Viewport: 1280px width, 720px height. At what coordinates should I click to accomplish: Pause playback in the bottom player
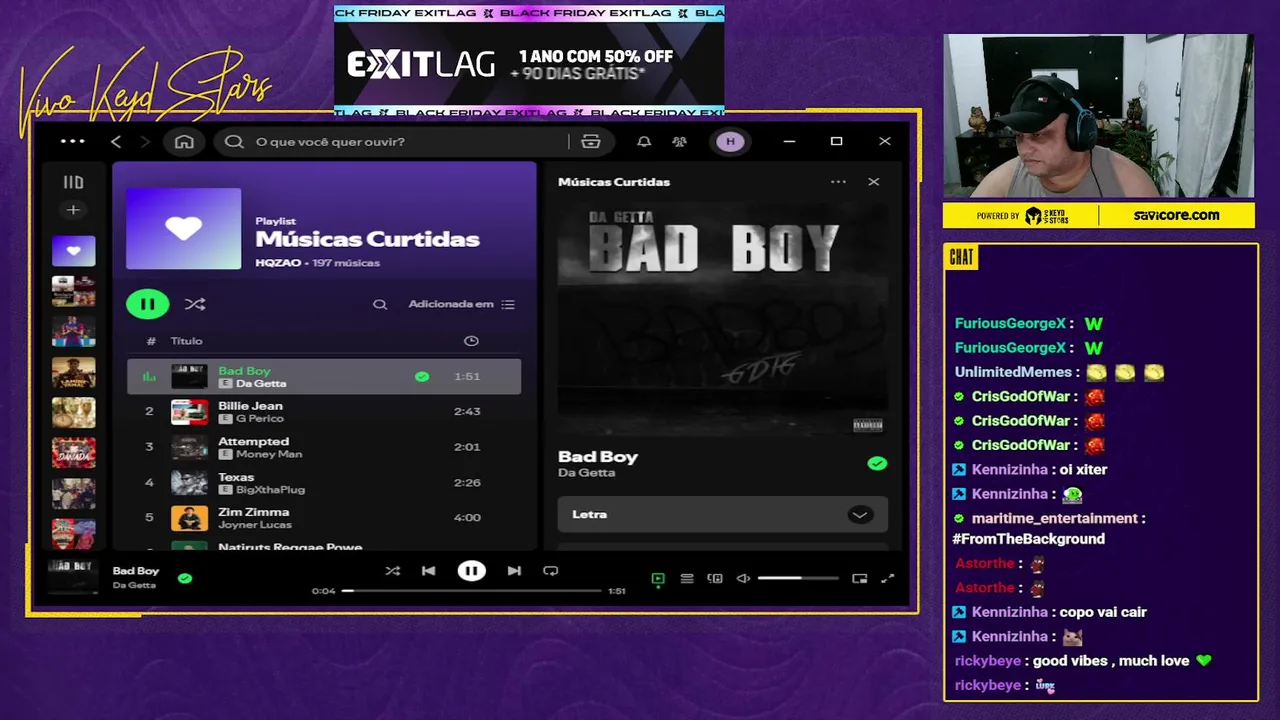471,571
